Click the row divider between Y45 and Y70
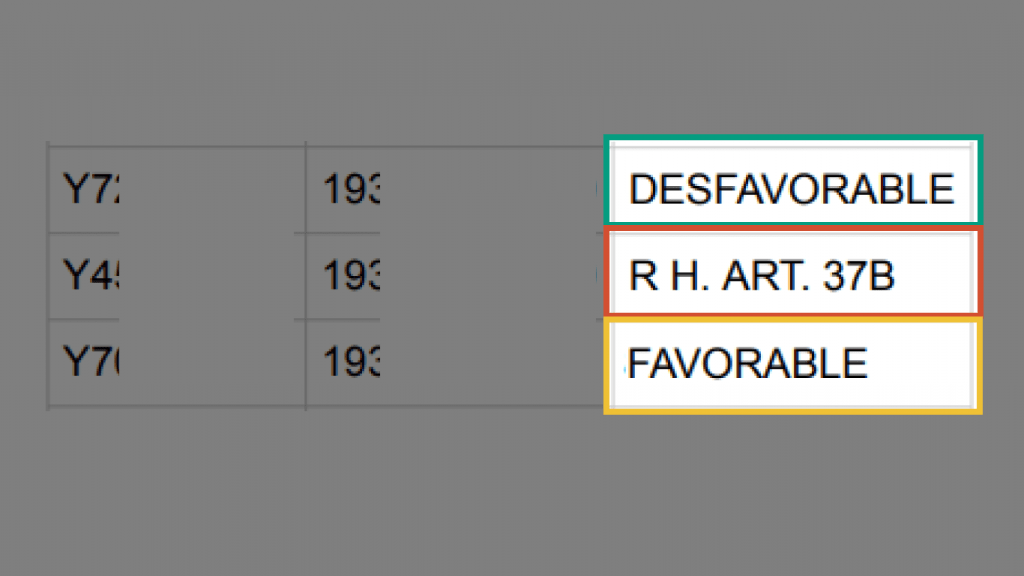 177,319
